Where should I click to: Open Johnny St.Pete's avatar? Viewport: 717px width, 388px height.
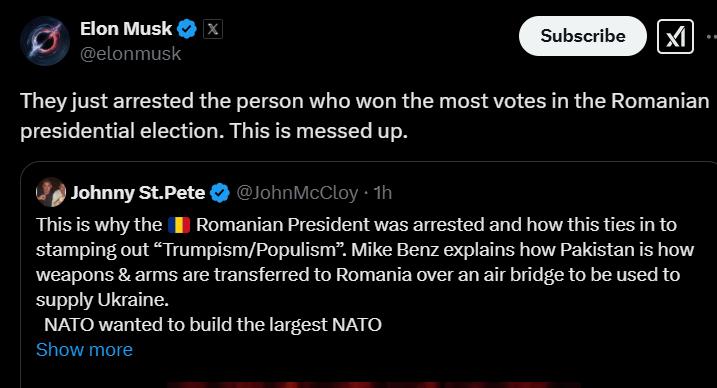tap(51, 192)
